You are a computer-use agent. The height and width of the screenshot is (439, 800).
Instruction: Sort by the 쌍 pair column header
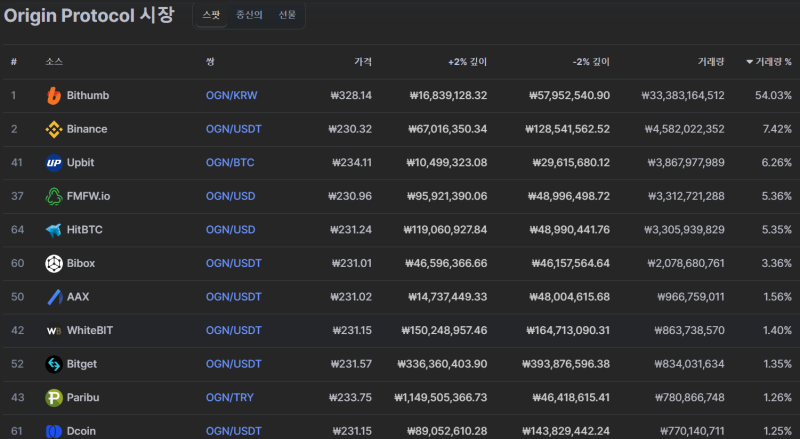(x=210, y=62)
